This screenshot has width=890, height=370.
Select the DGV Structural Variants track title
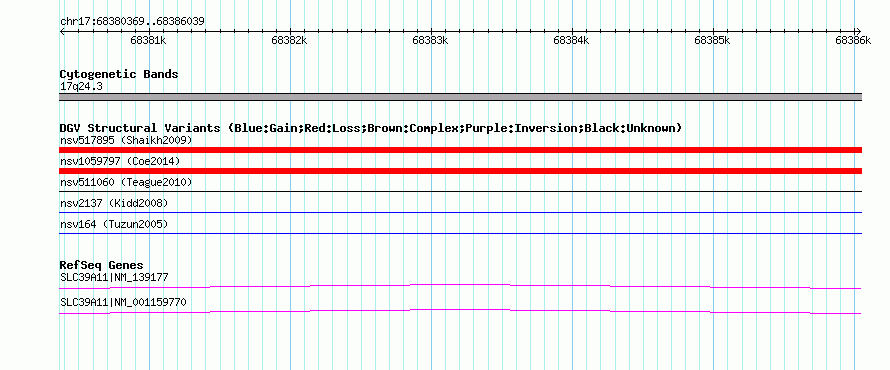click(371, 128)
